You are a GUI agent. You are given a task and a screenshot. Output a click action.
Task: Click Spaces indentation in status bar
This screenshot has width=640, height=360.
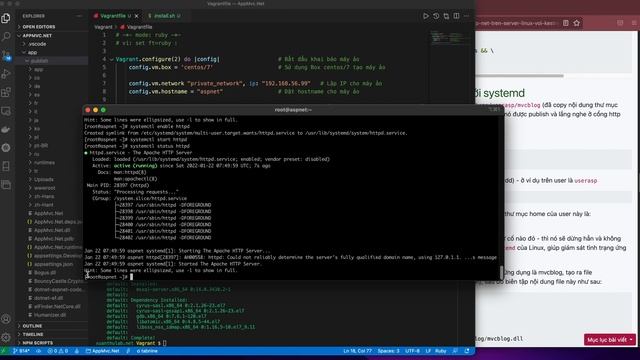coord(388,351)
